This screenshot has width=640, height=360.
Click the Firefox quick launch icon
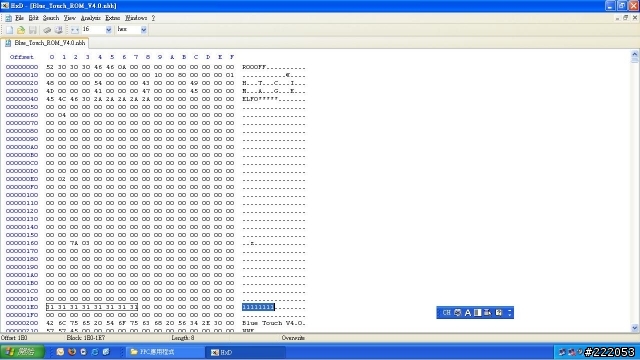click(72, 352)
